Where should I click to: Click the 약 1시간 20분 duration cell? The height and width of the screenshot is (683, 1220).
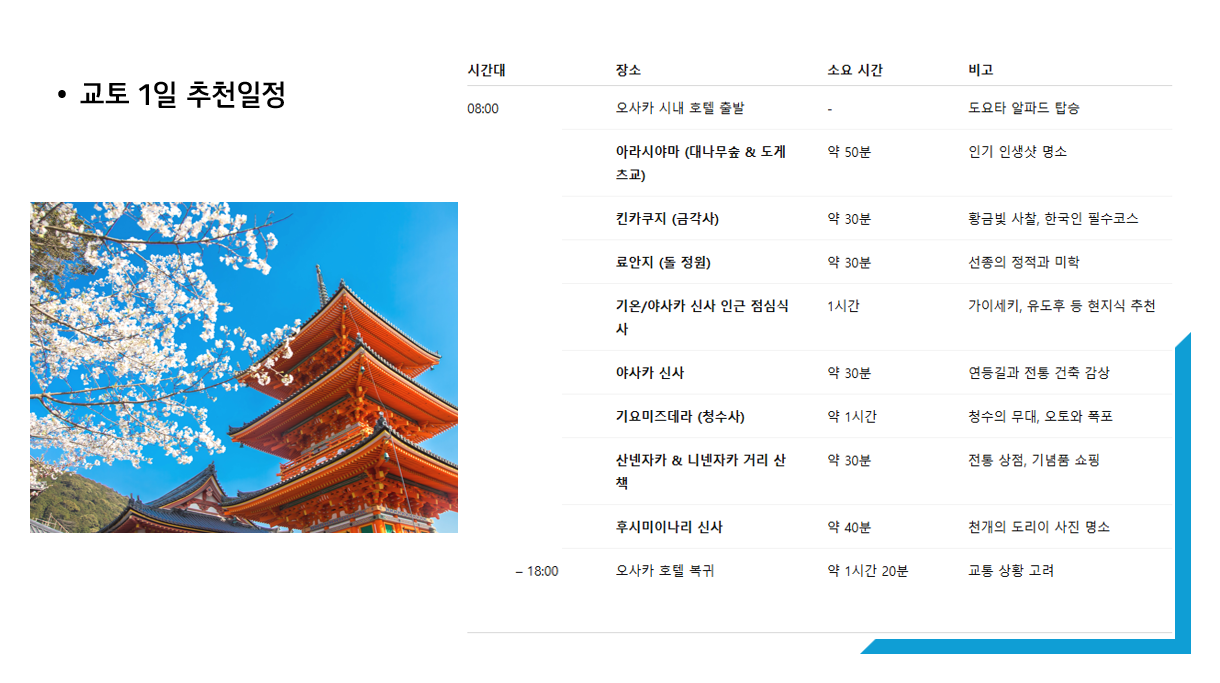tap(867, 571)
